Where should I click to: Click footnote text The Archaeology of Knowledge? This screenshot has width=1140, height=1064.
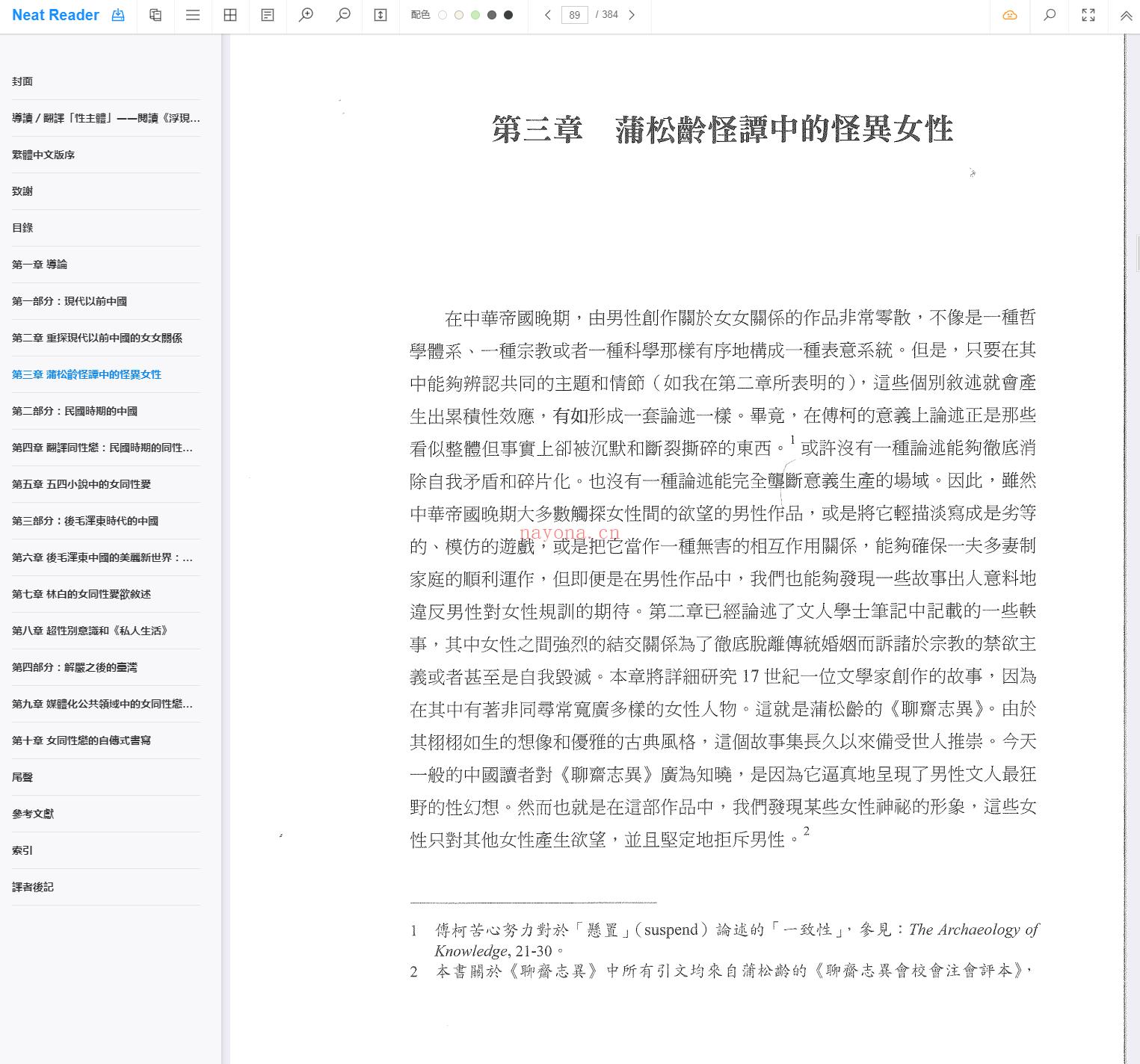pos(736,940)
